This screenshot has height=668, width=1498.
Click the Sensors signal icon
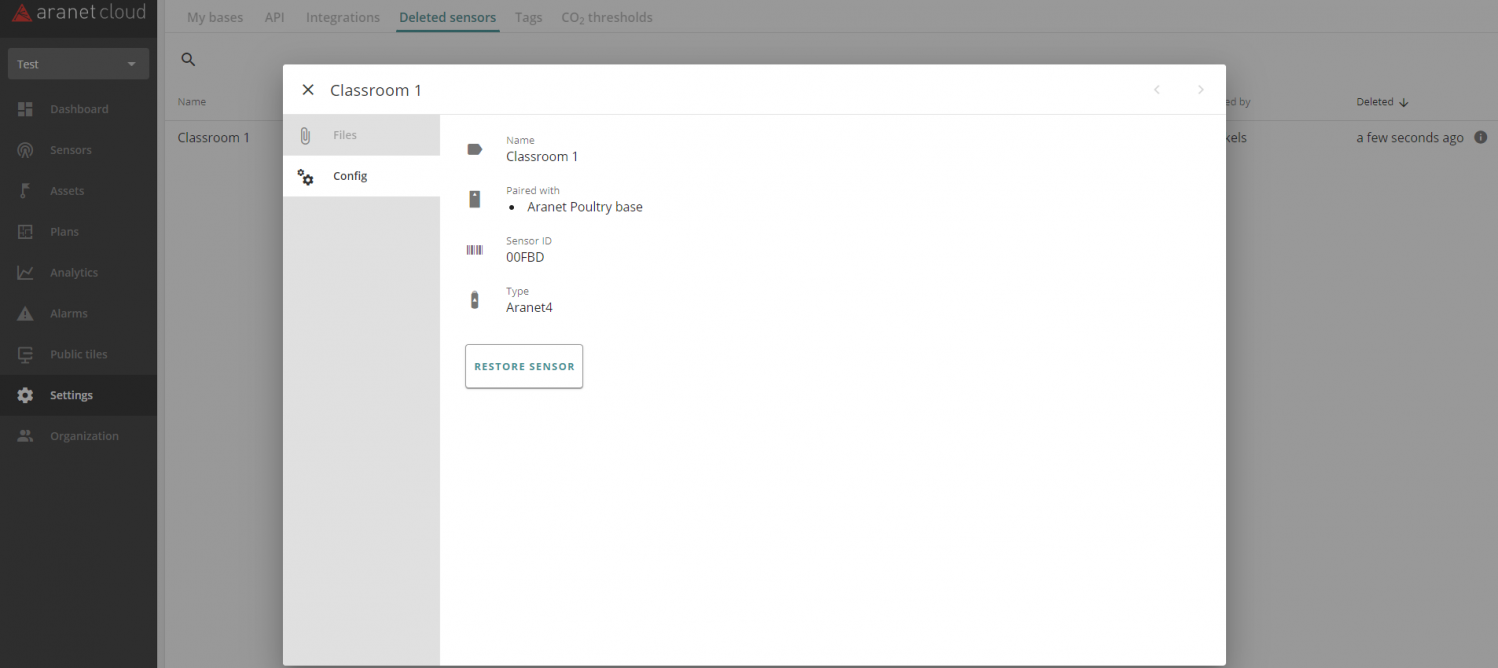tap(26, 150)
